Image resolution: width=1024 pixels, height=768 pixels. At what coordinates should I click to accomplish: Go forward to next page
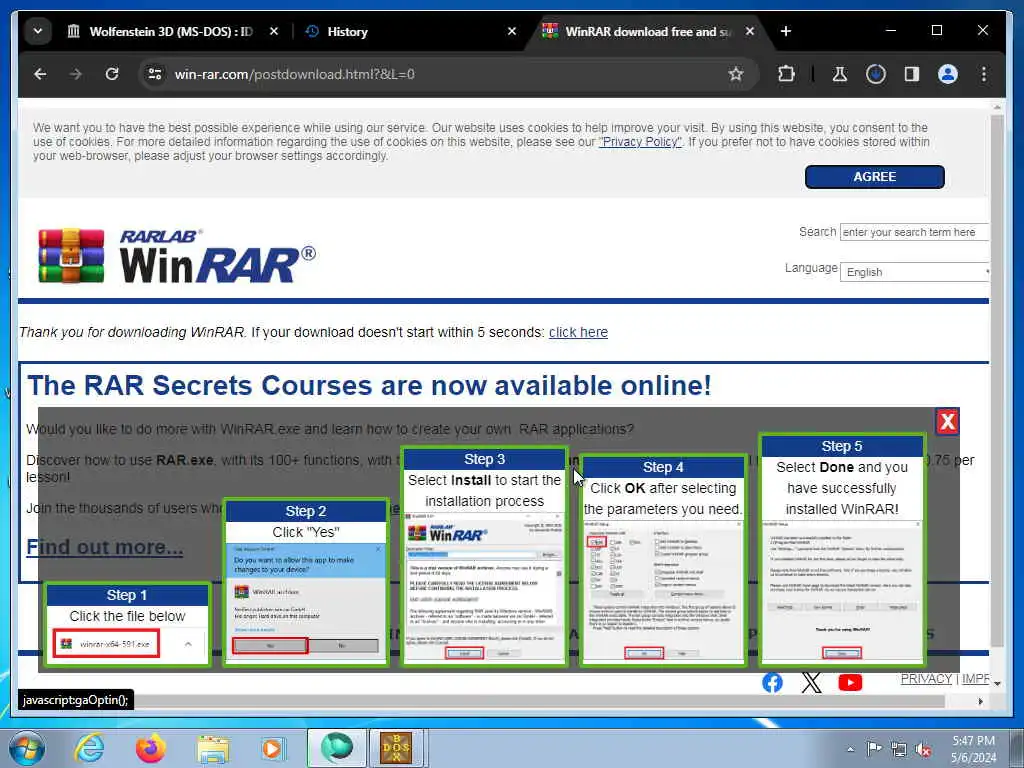[76, 74]
